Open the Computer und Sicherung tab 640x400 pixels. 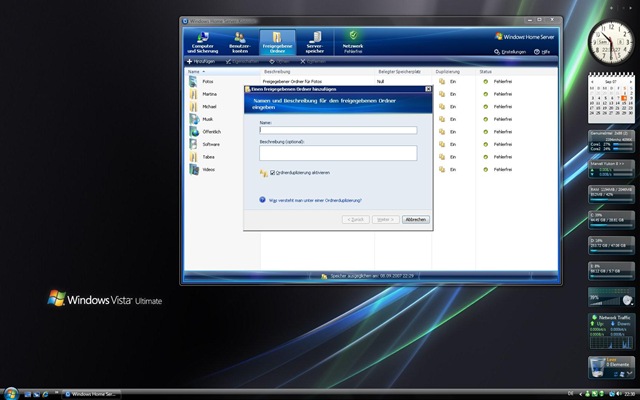(202, 42)
